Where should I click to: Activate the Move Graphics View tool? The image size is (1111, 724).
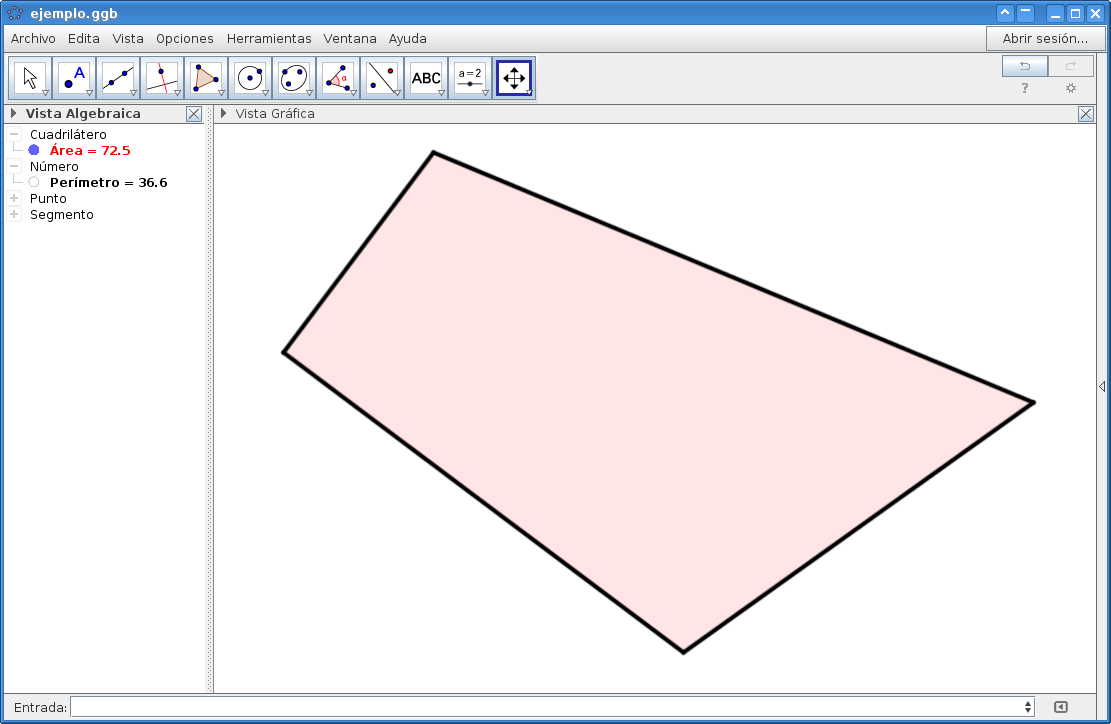(513, 77)
